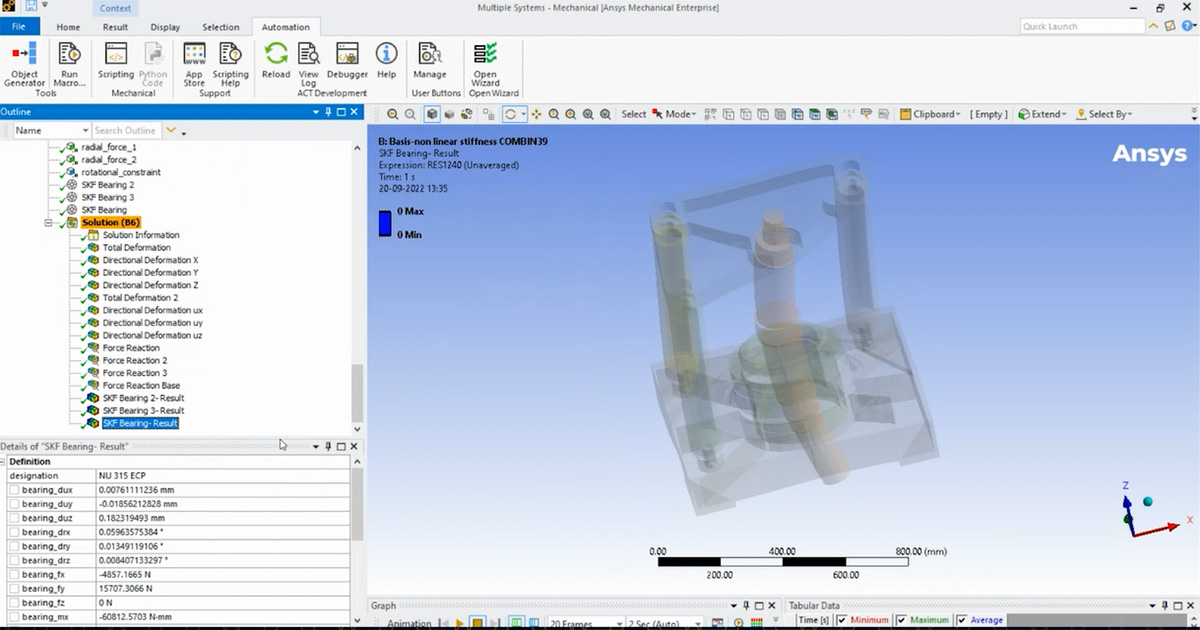Open the Scripting panel
Viewport: 1200px width, 630px height.
(116, 60)
